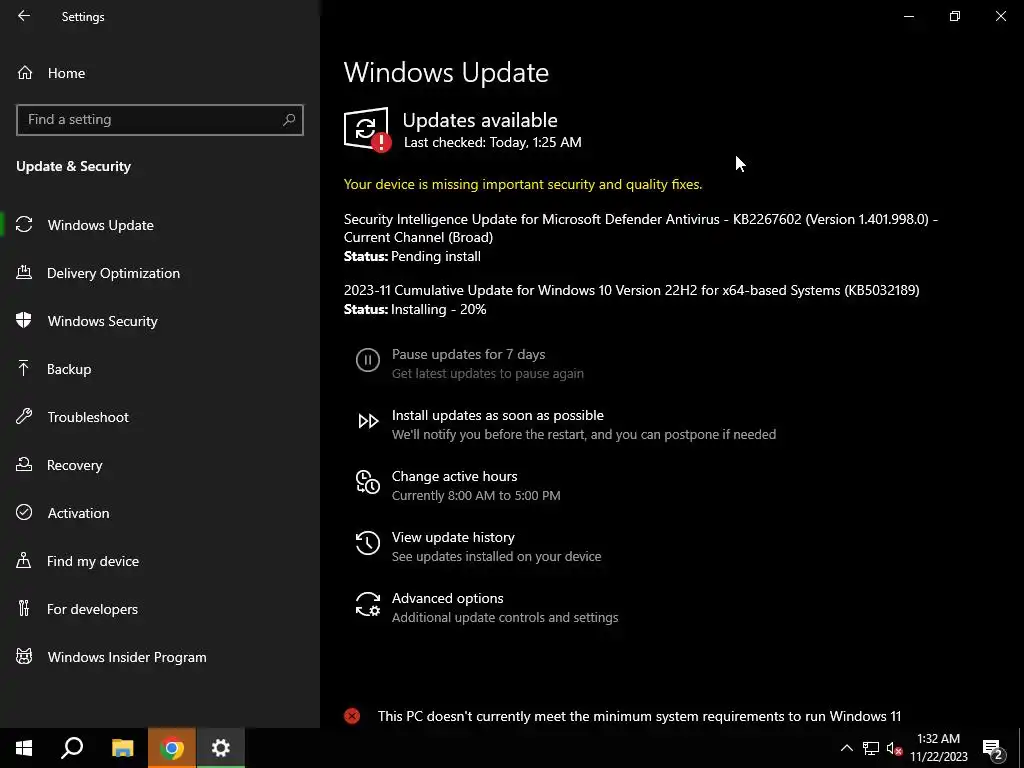Open Windows Insider Program settings
The image size is (1024, 768).
pyautogui.click(x=160, y=657)
